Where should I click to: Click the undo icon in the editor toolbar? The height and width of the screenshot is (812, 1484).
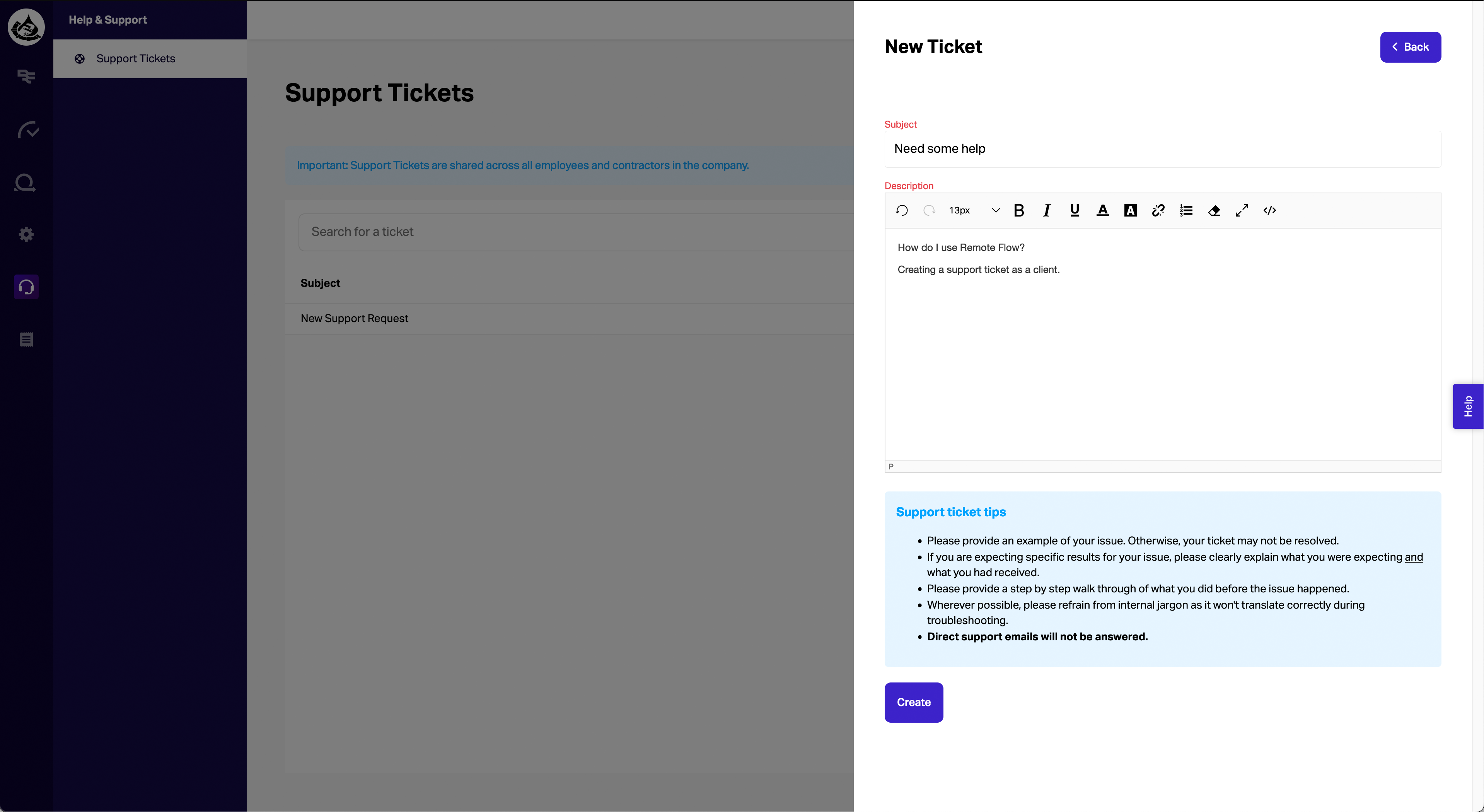pos(902,210)
